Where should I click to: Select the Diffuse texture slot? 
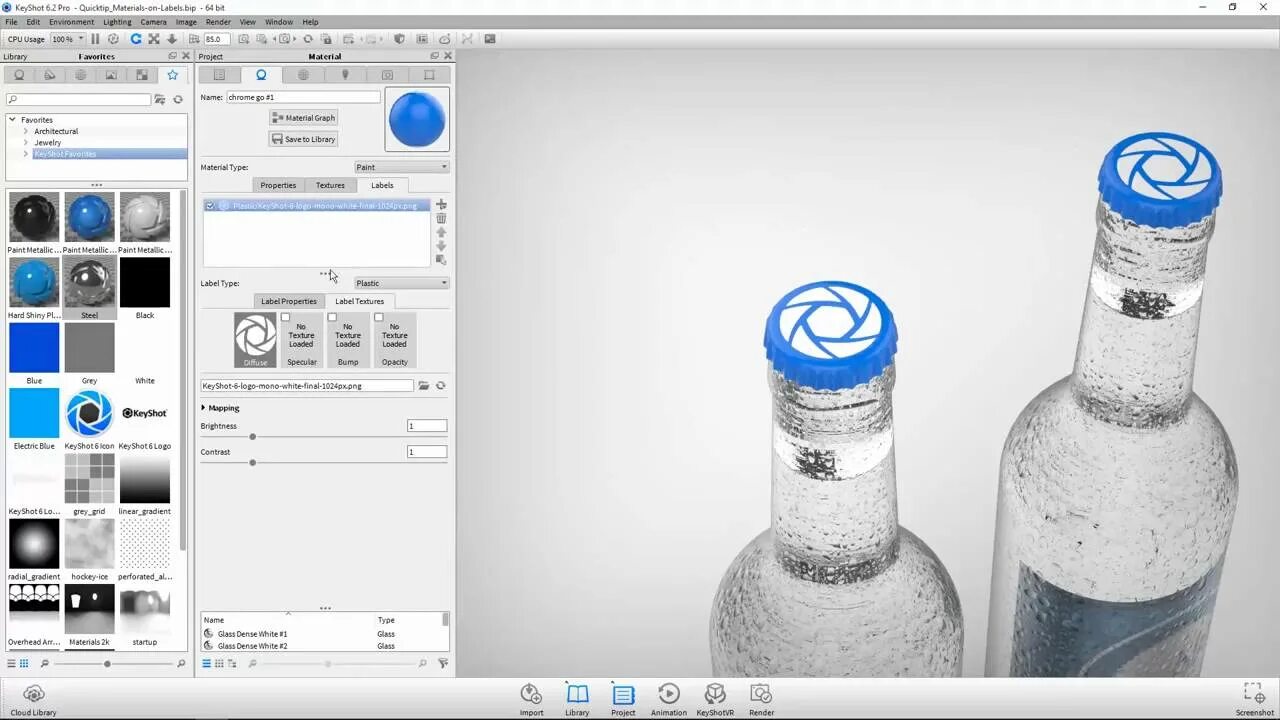point(255,340)
